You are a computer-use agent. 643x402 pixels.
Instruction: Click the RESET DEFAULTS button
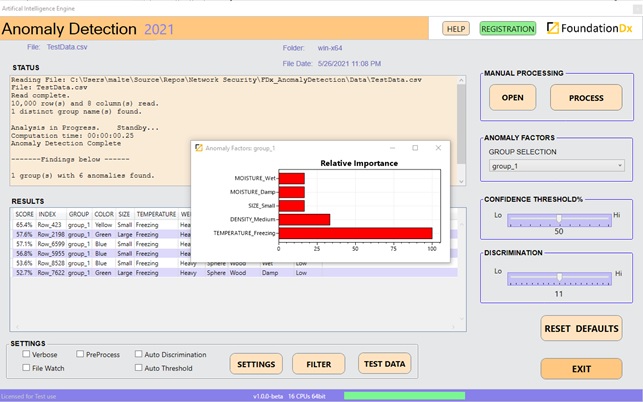tap(581, 328)
